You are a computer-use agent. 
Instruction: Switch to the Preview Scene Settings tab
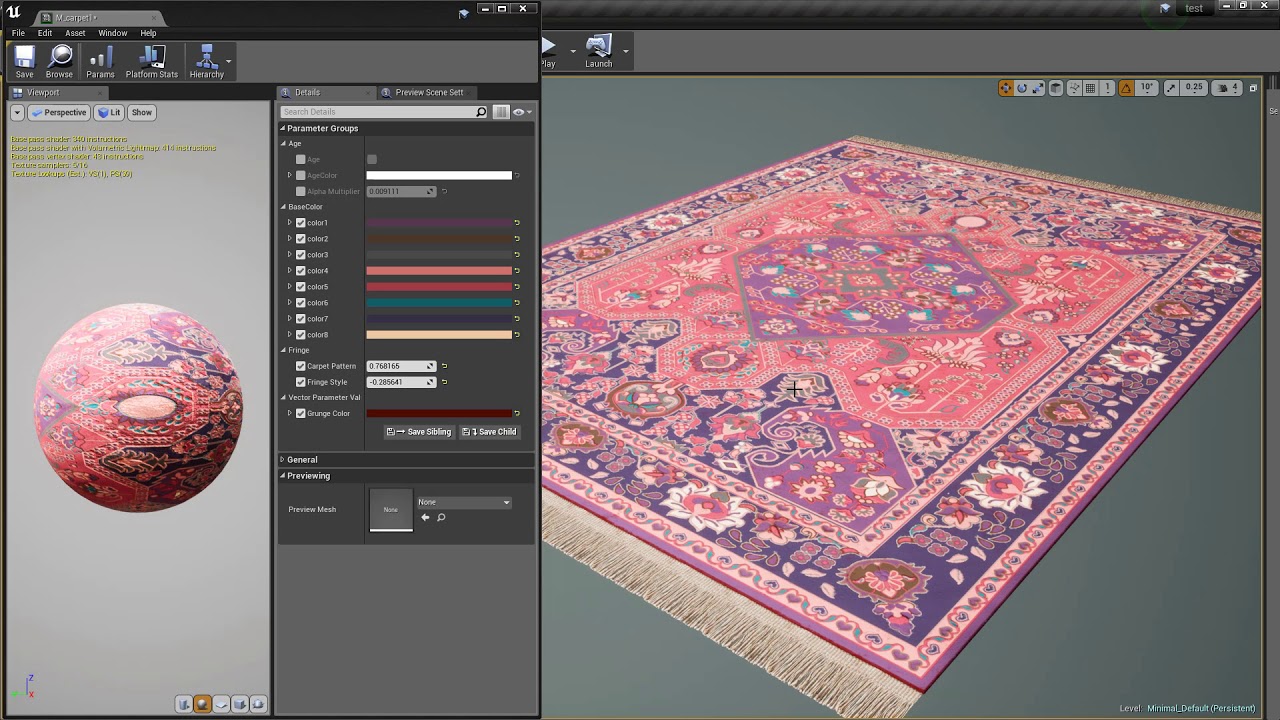[429, 92]
